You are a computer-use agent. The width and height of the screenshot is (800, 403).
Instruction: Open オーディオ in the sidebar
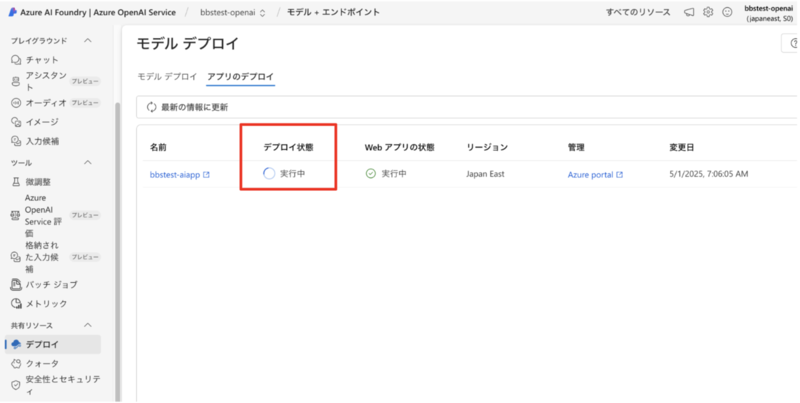46,103
